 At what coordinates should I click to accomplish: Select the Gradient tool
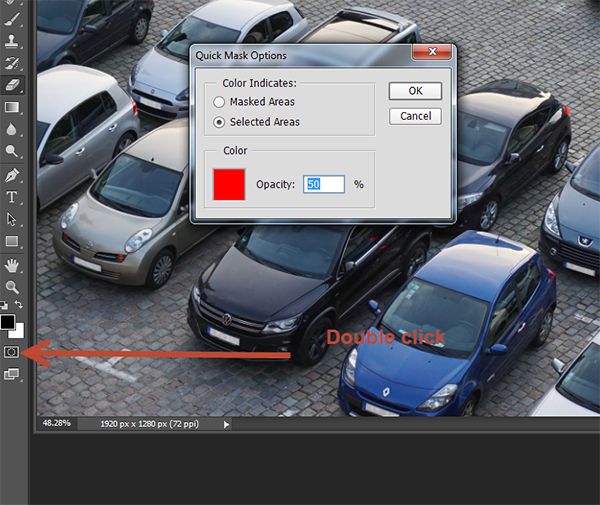coord(13,107)
